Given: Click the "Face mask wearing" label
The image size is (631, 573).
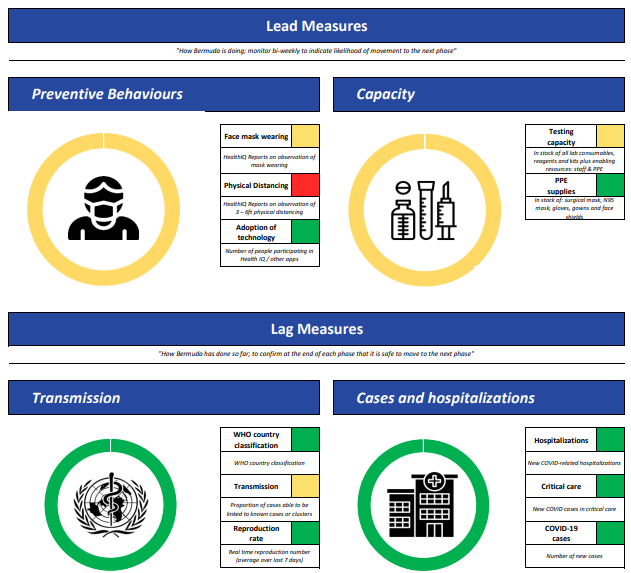Looking at the screenshot, I should pyautogui.click(x=256, y=136).
